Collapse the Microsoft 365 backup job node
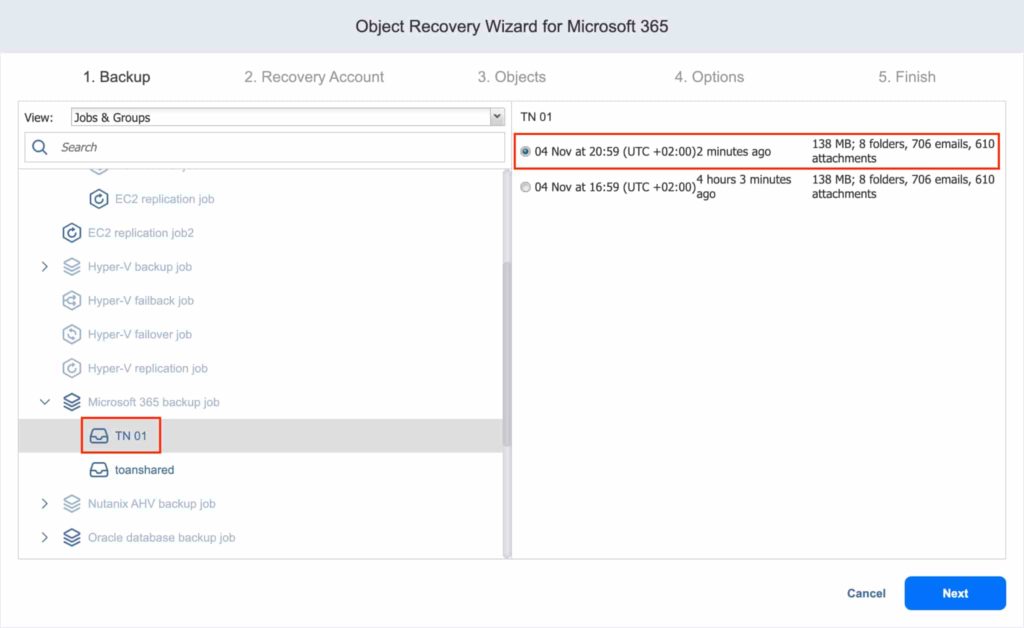The width and height of the screenshot is (1024, 628). (44, 402)
